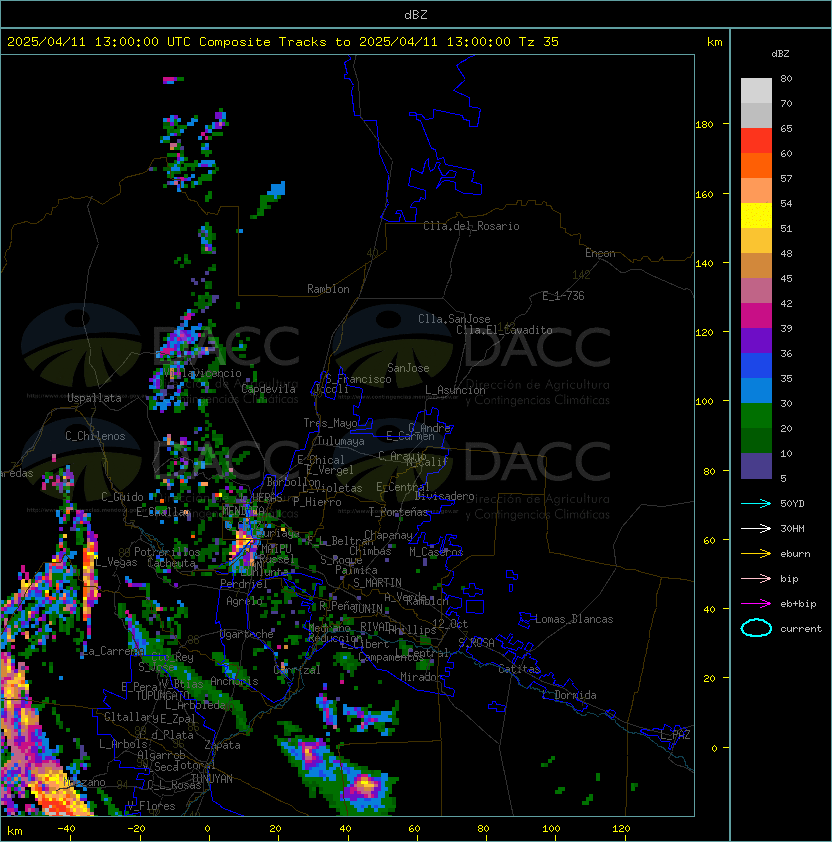832x842 pixels.
Task: Click the Capdevila map label
Action: click(268, 389)
